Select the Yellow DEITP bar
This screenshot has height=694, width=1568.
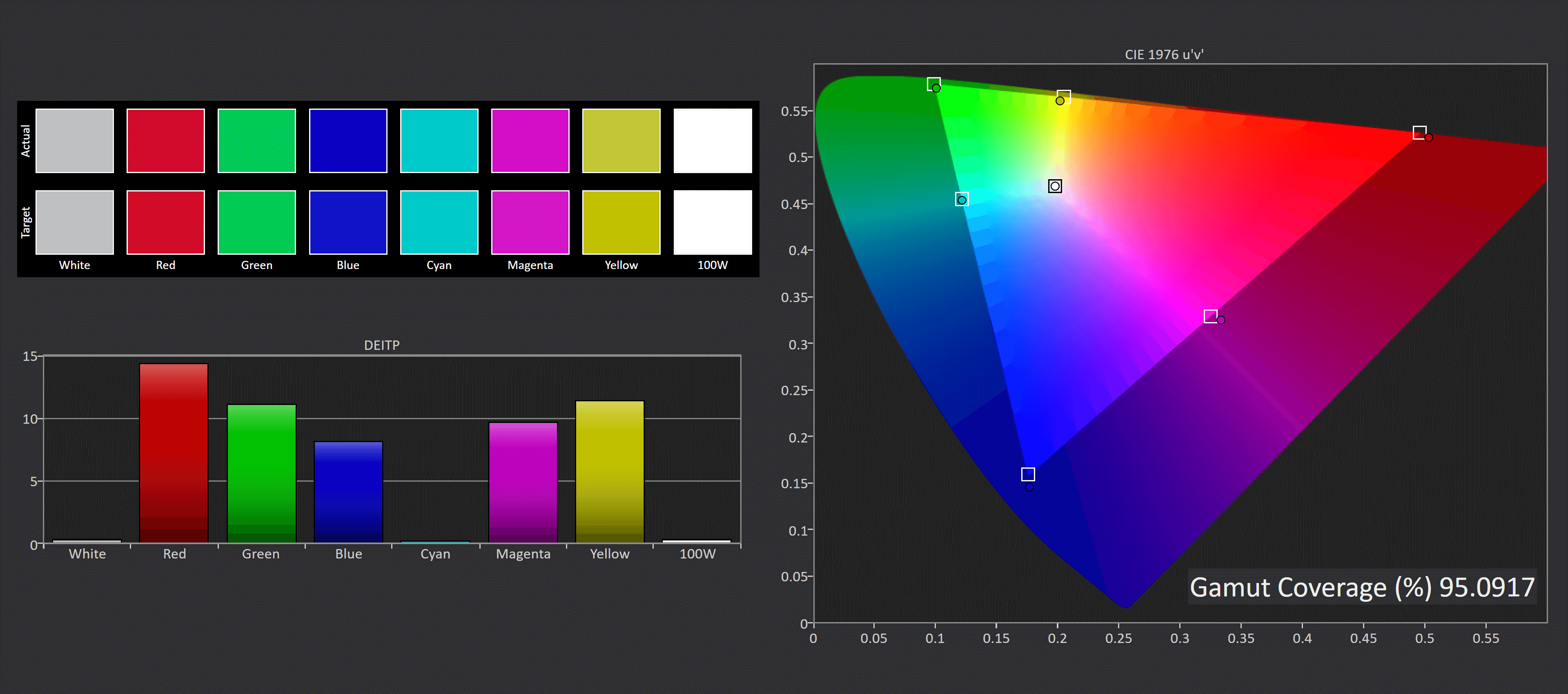609,471
